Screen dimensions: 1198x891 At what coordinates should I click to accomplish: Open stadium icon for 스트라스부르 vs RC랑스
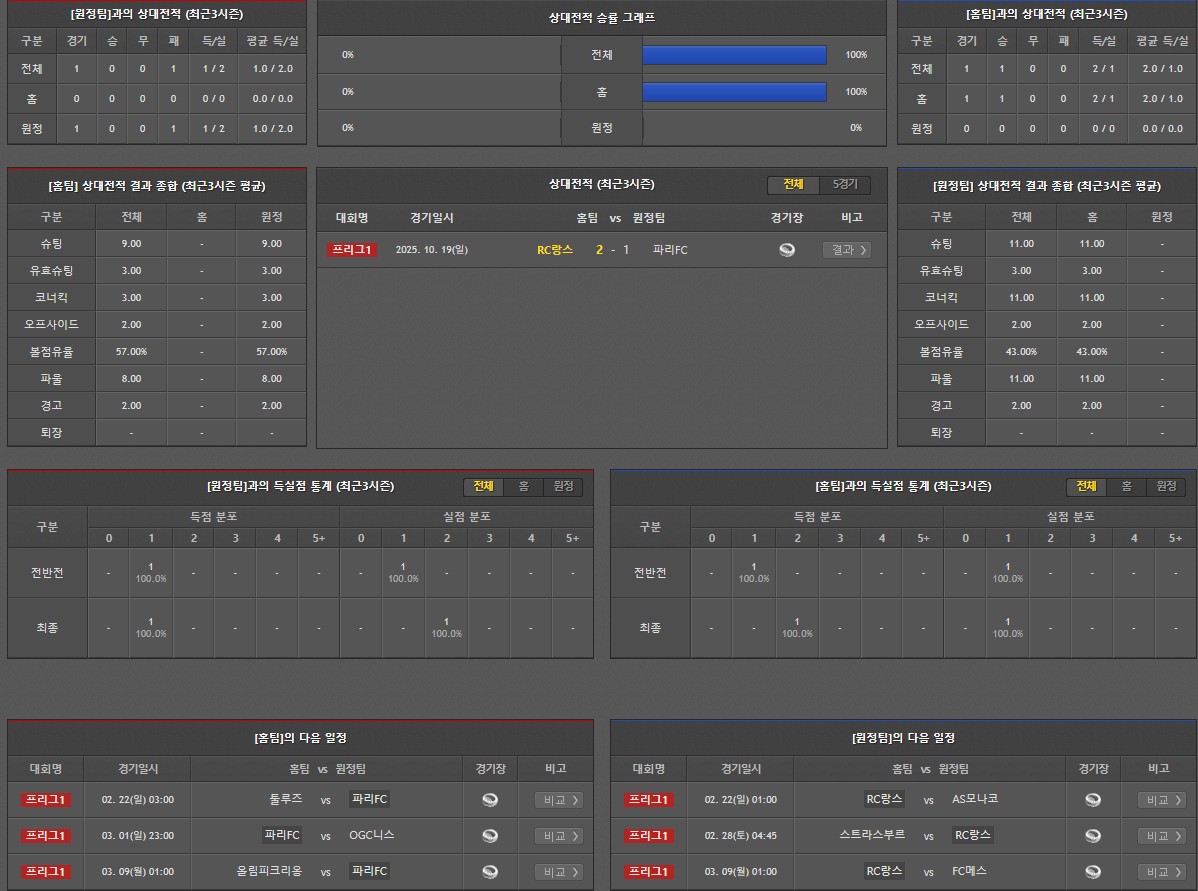[x=1093, y=836]
